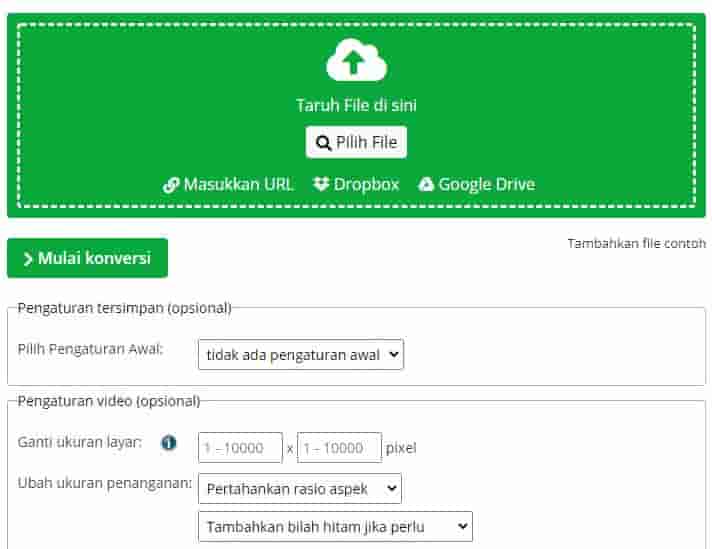
Task: Click the first screen size input field
Action: 241,448
